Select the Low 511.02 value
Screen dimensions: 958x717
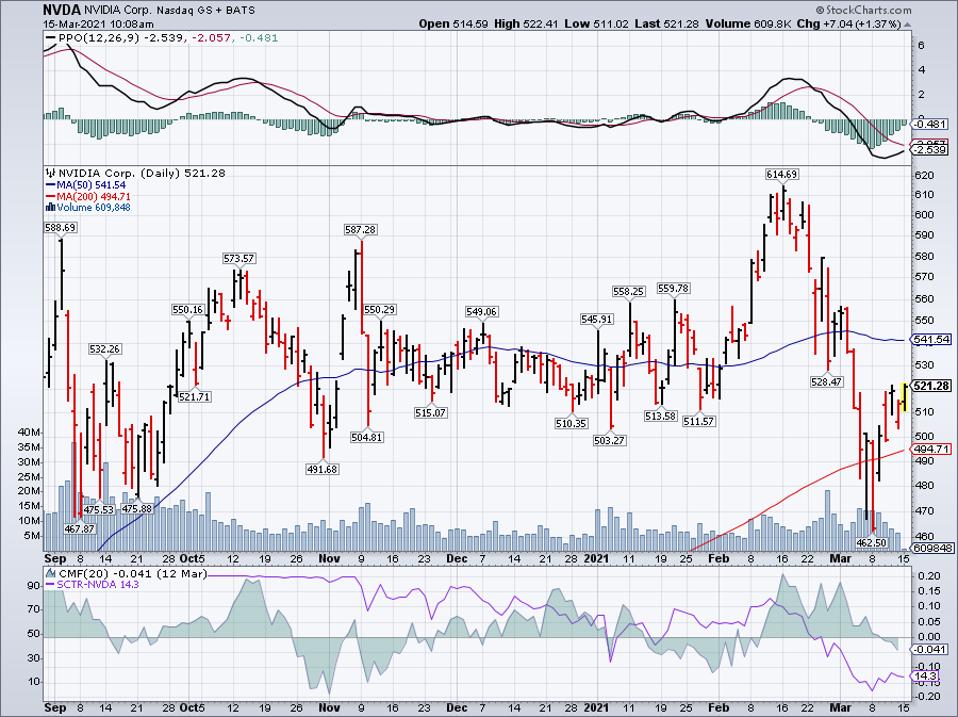point(596,24)
